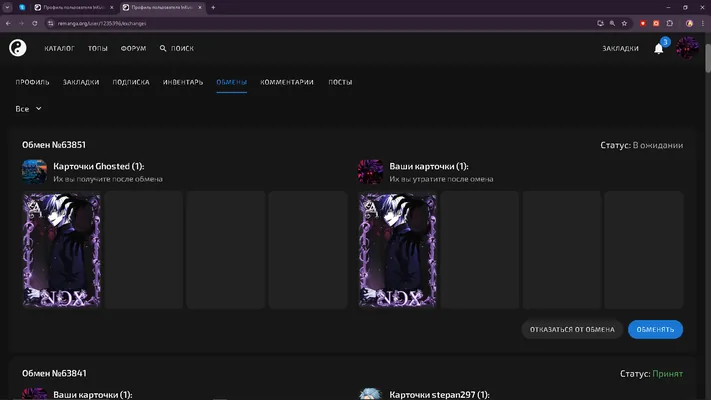Click the search magnifier icon

pyautogui.click(x=163, y=48)
